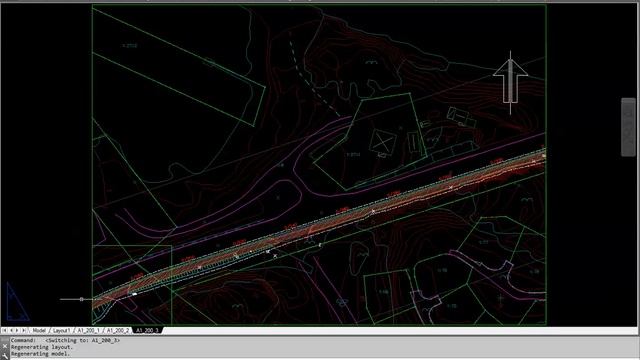Screen dimensions: 640x360
Task: Select the north arrow symbol in the drawing
Action: tap(510, 82)
